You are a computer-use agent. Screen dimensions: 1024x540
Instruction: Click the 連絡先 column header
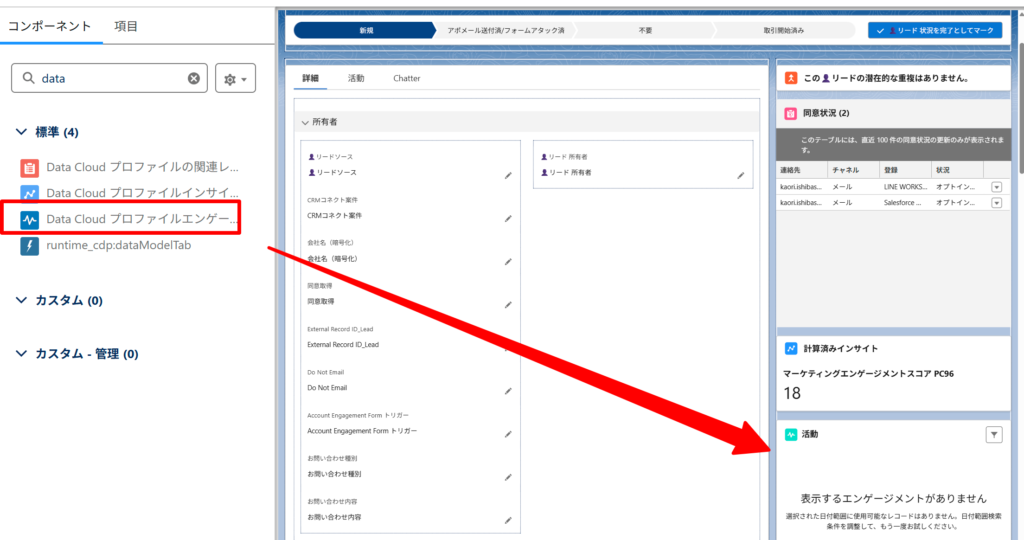(801, 170)
